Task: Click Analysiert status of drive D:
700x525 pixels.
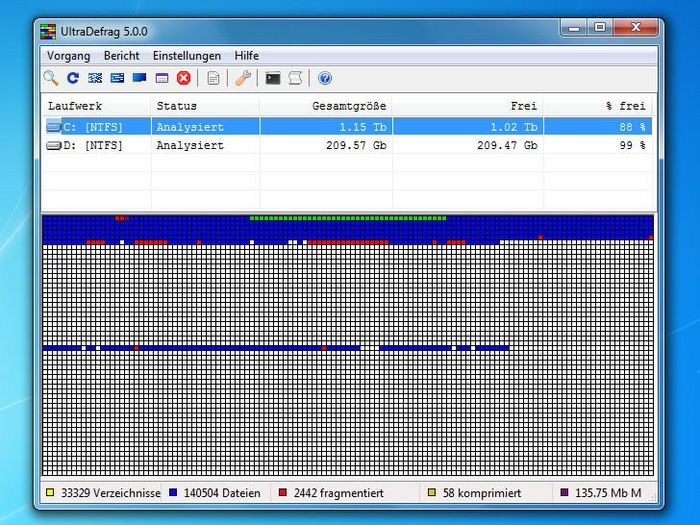Action: pyautogui.click(x=190, y=146)
